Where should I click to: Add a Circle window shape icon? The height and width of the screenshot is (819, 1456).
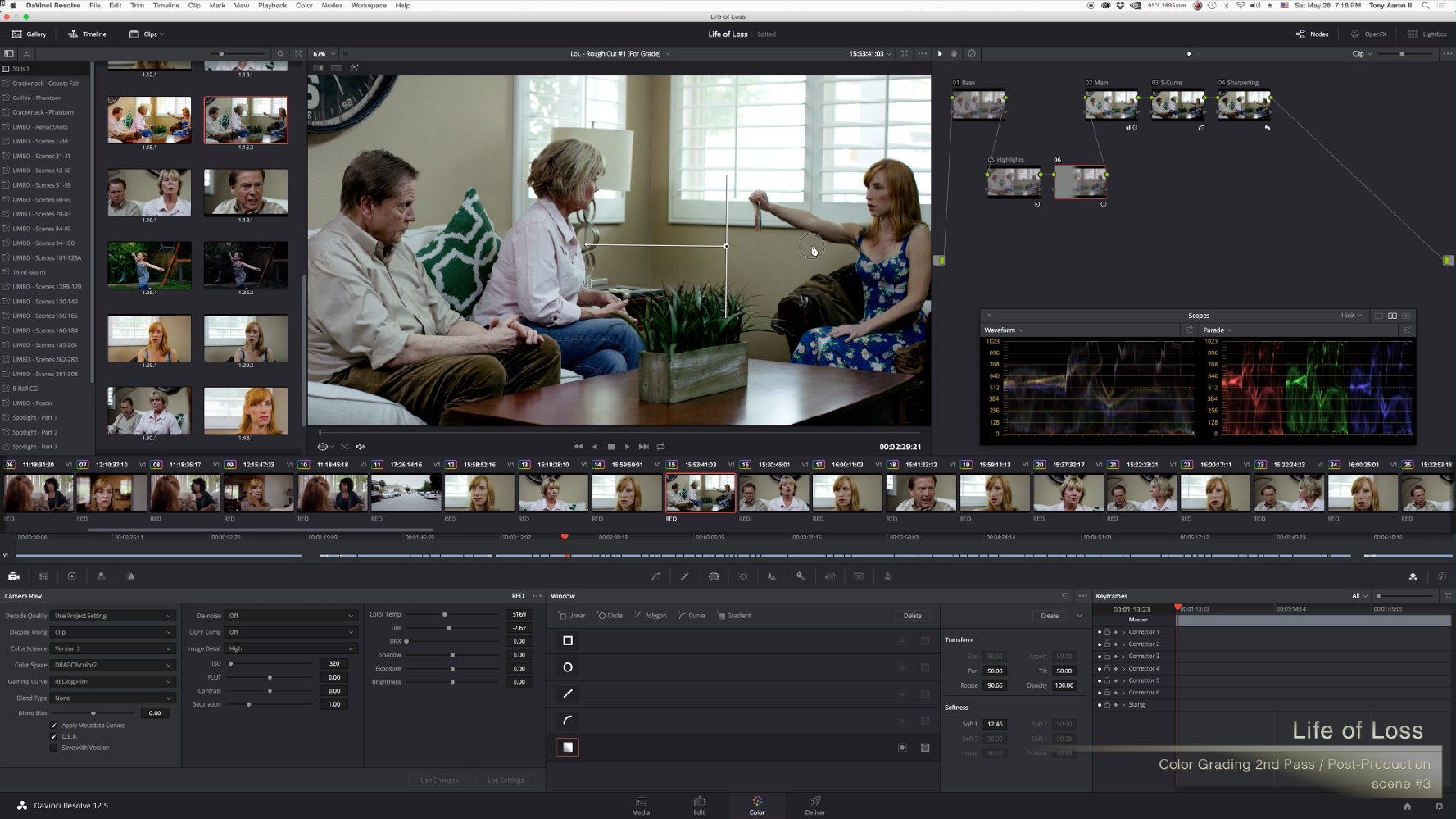point(568,667)
